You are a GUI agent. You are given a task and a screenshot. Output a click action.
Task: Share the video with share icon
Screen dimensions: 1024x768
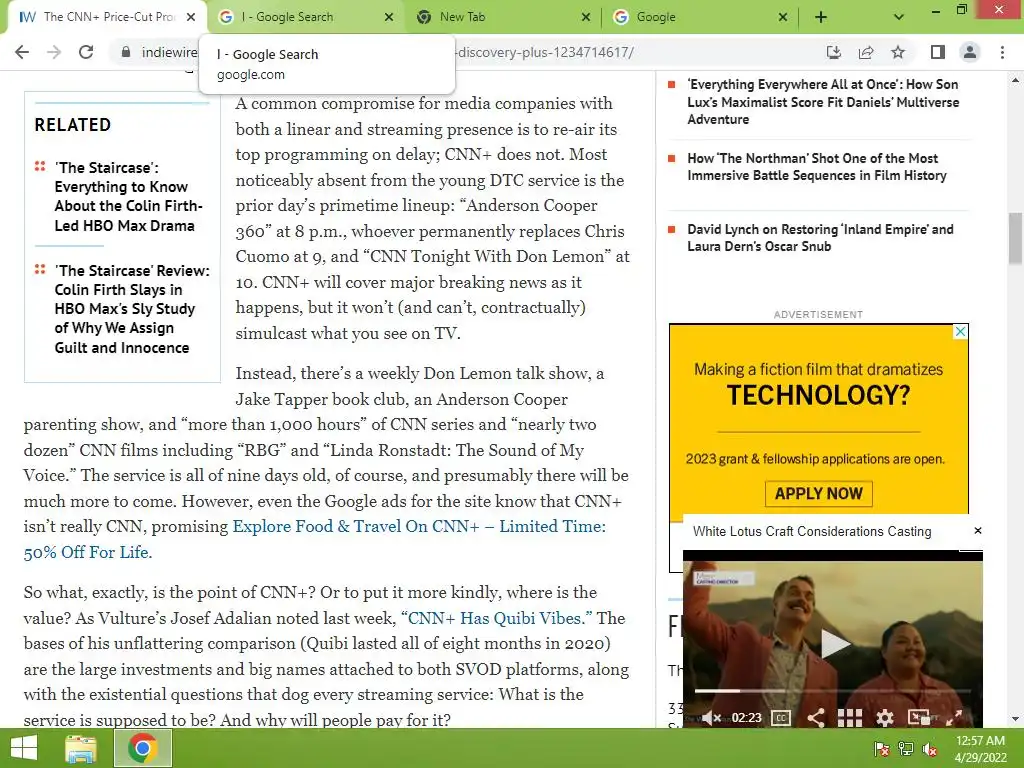(x=816, y=718)
